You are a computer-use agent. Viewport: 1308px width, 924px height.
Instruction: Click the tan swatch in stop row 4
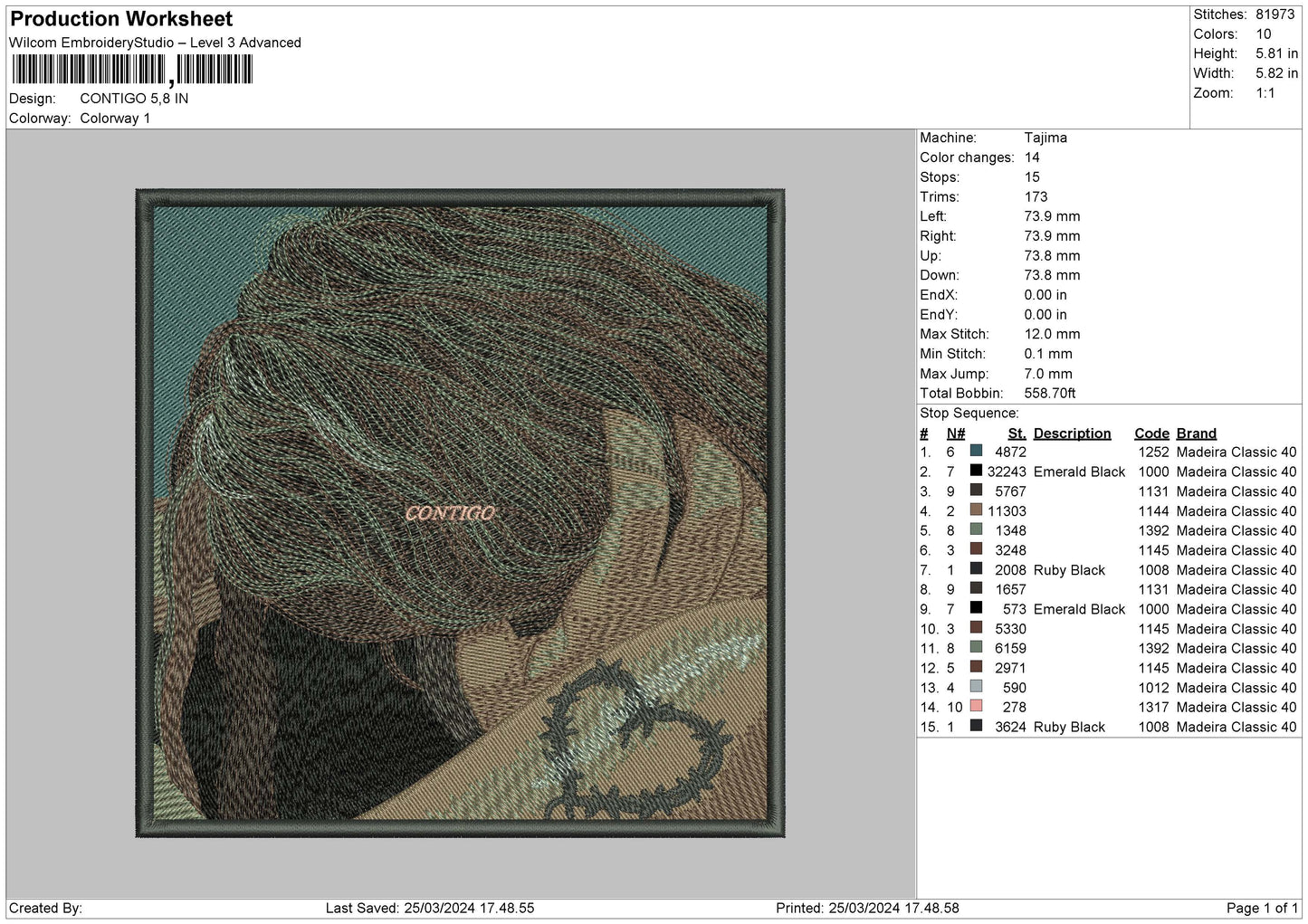pos(976,510)
